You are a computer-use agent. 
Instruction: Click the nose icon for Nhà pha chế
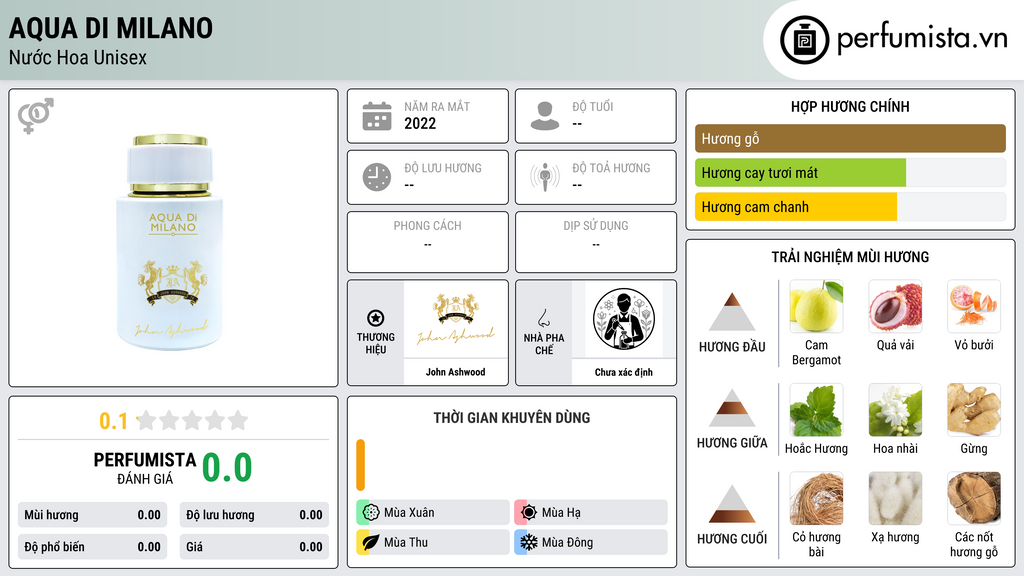click(x=543, y=318)
